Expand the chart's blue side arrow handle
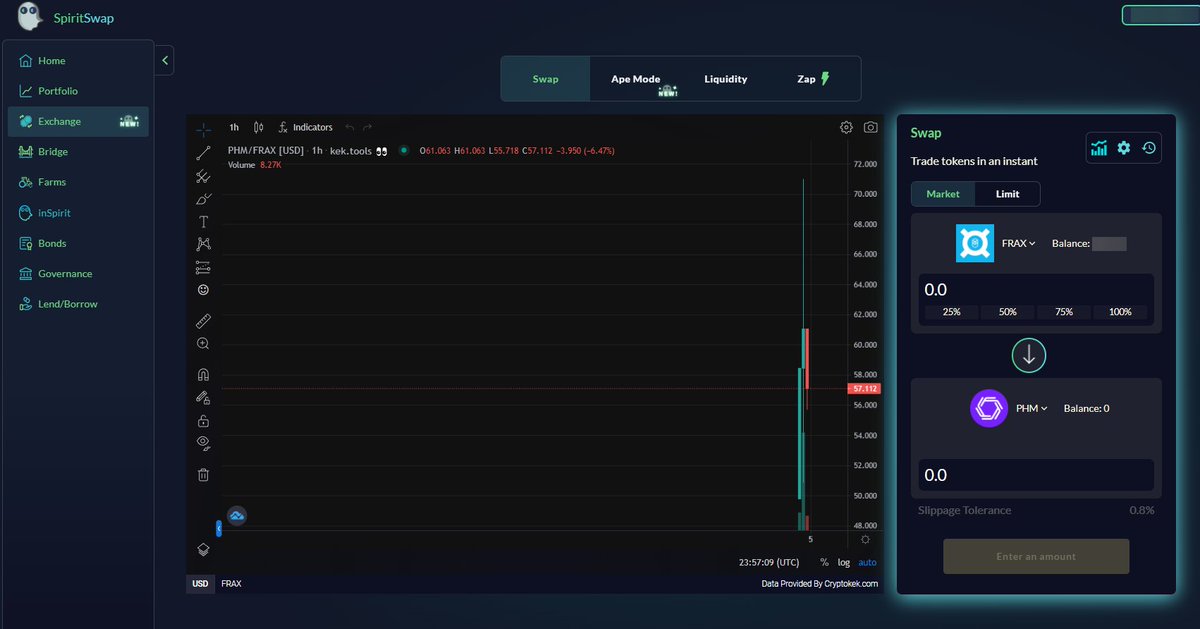This screenshot has width=1200, height=629. (x=219, y=528)
